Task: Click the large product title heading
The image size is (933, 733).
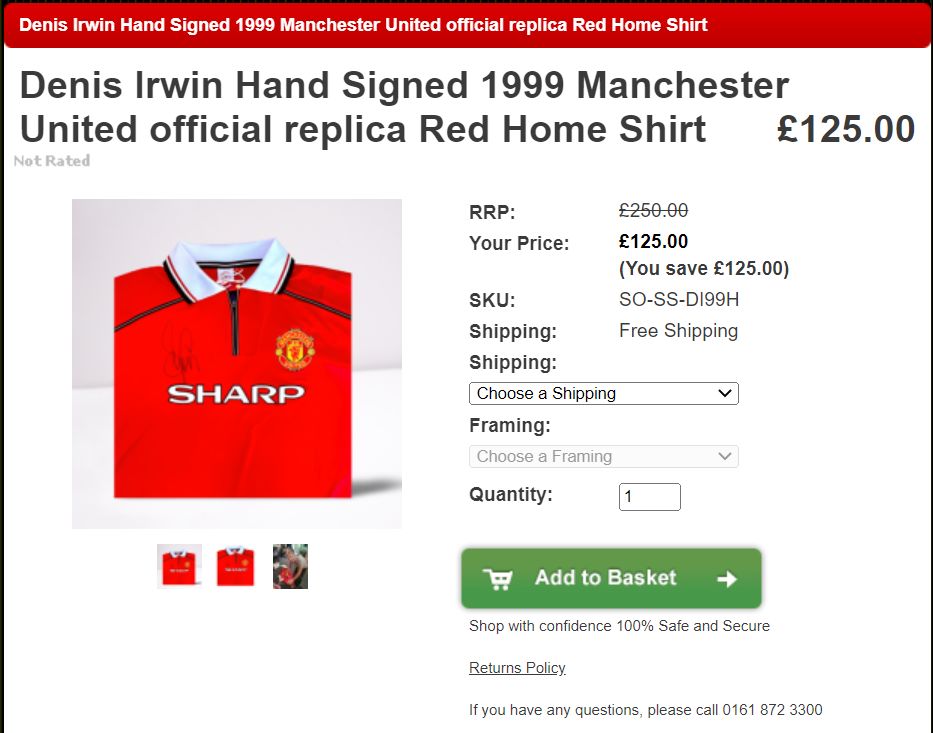Action: click(x=405, y=107)
